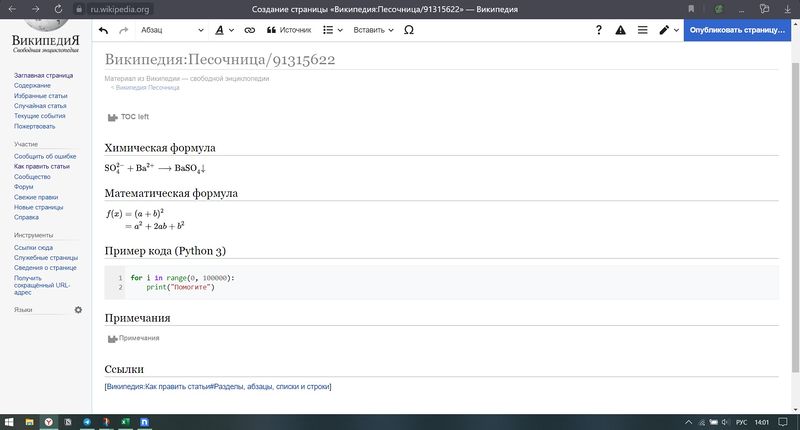Switch editor mode via pencil dropdown

click(x=668, y=30)
